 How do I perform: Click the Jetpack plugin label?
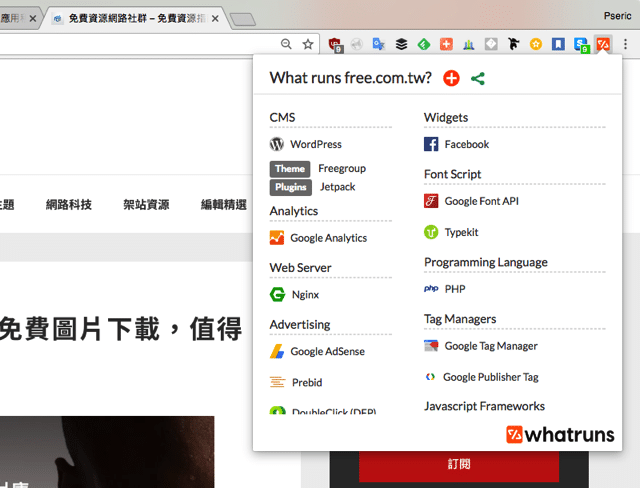pyautogui.click(x=337, y=187)
